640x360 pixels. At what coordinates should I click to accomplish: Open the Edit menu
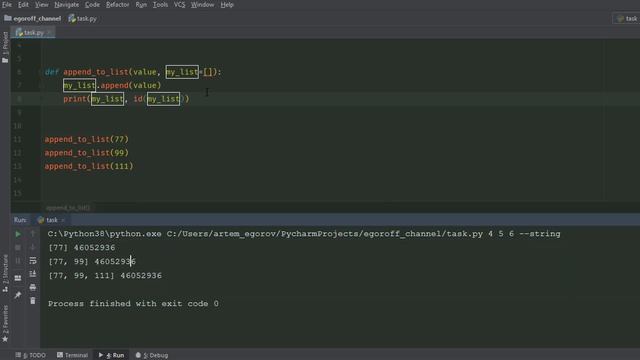(23, 5)
